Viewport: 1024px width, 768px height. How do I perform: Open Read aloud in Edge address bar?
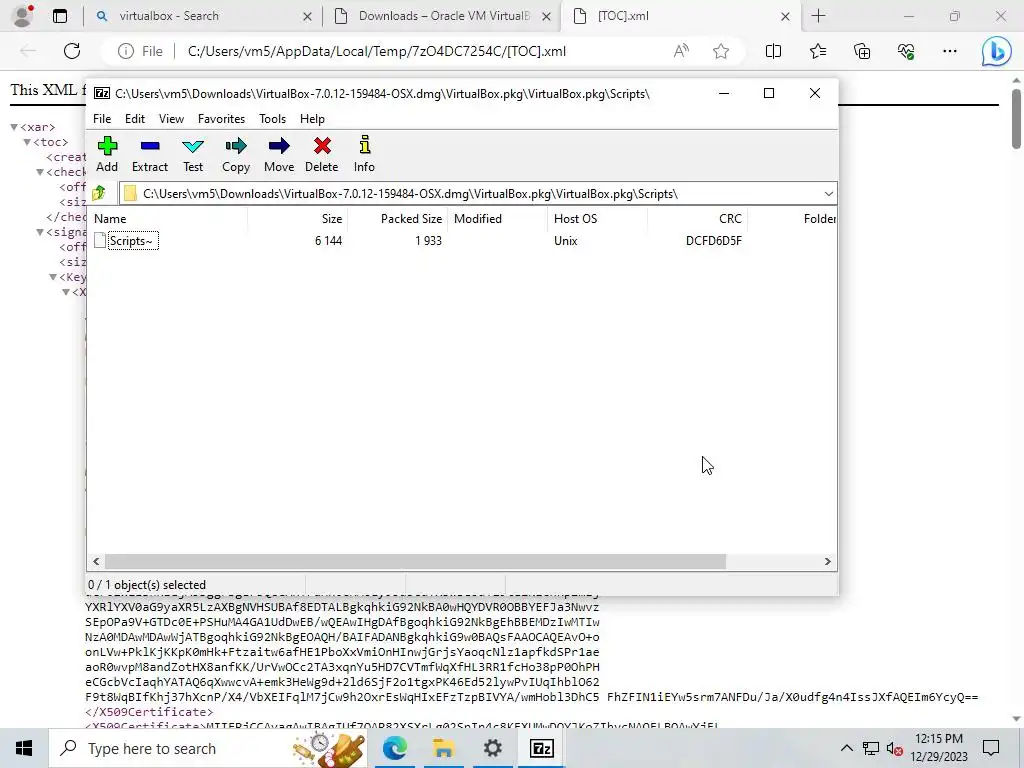click(x=681, y=51)
